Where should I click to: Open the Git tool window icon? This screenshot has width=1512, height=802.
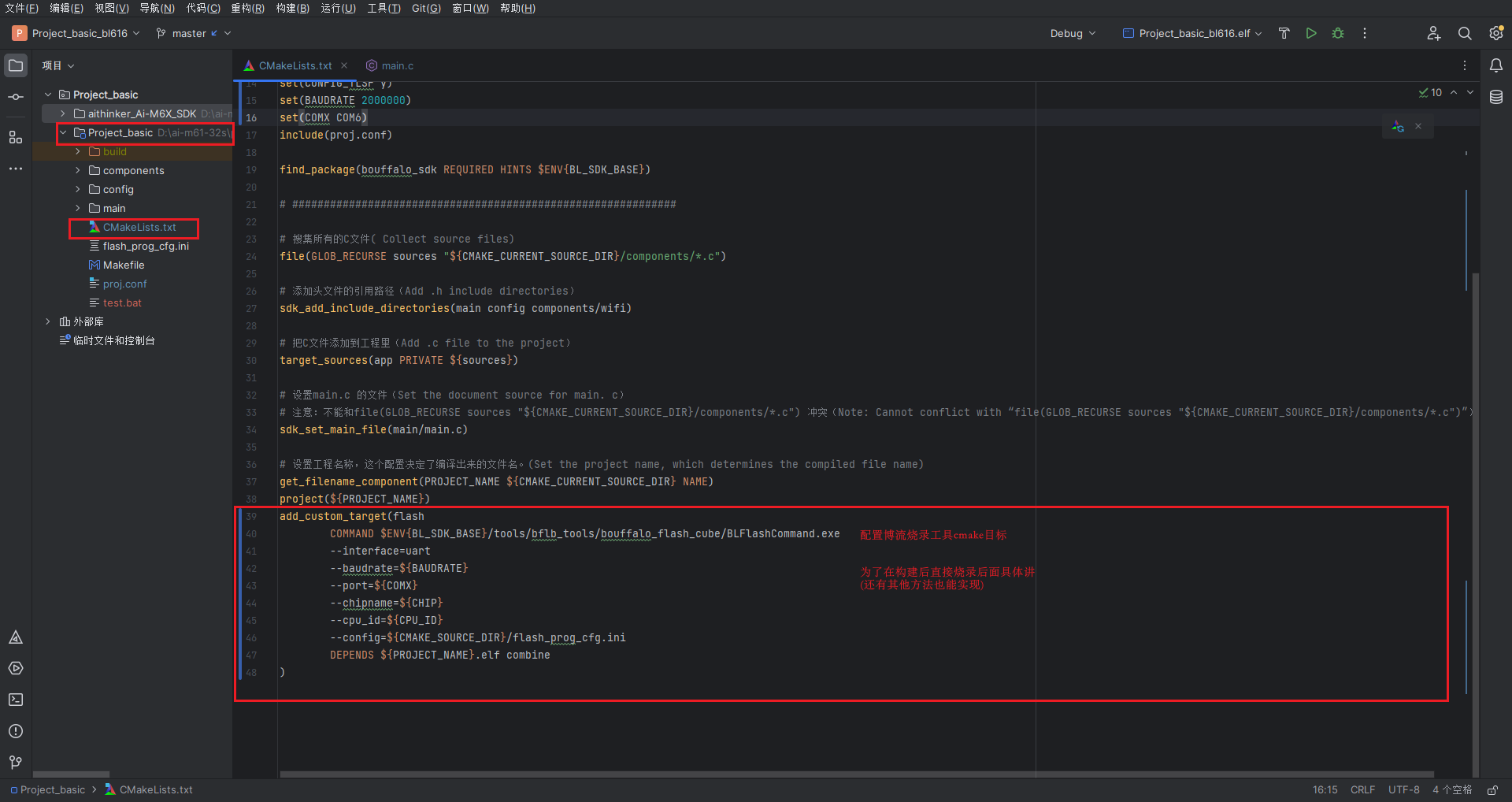pos(16,763)
